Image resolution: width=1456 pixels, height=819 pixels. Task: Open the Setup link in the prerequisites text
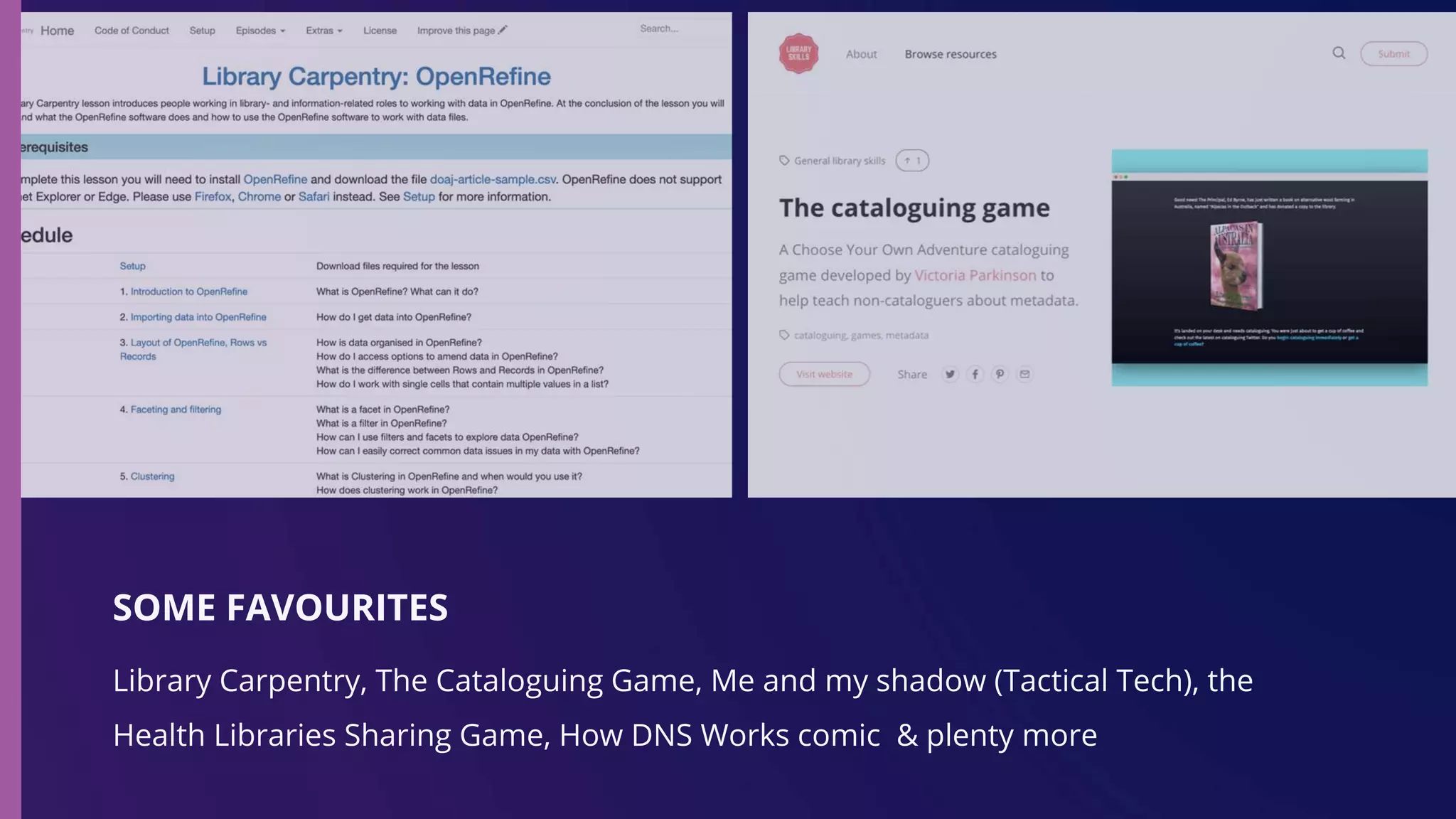[x=419, y=197]
